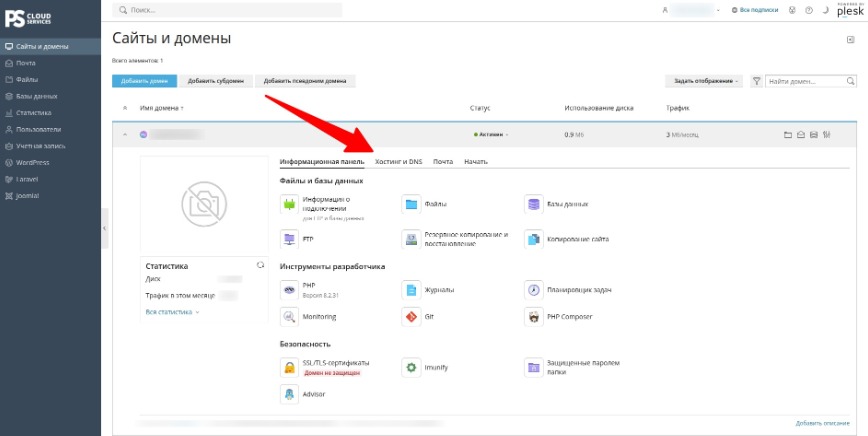
Task: Open the PHP settings icon
Action: (290, 289)
